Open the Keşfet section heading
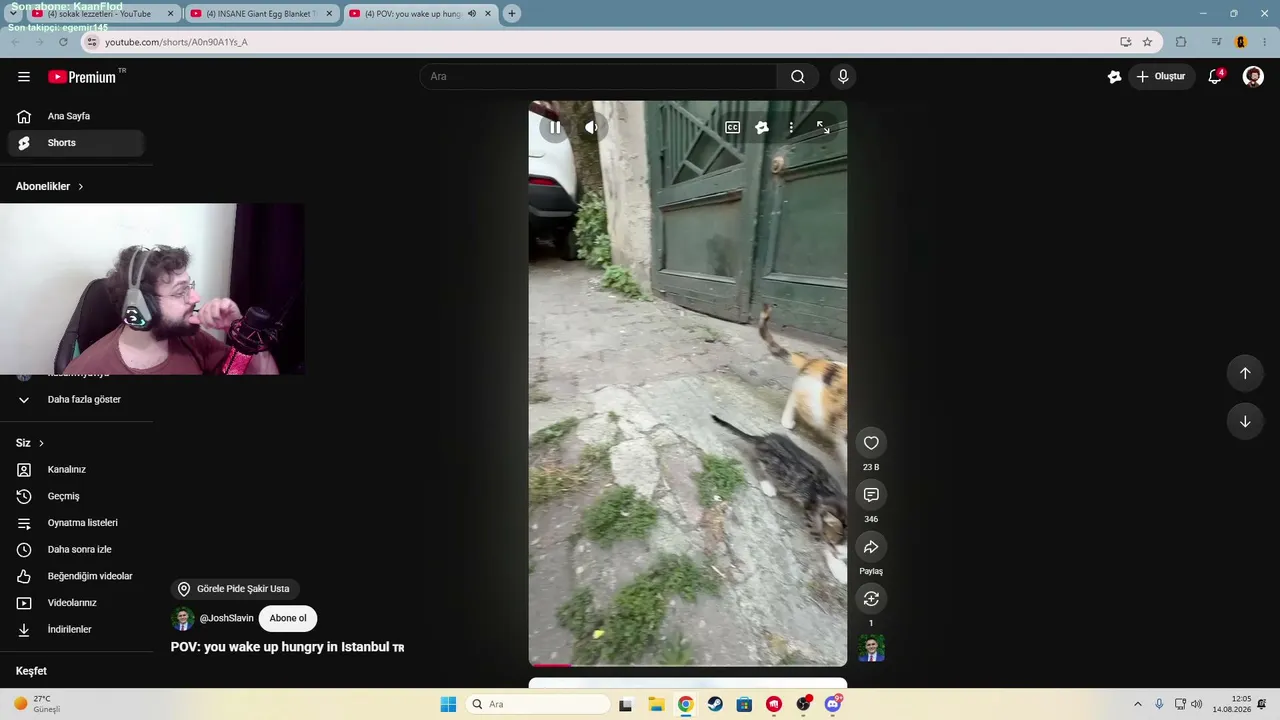The image size is (1280, 720). pyautogui.click(x=31, y=671)
